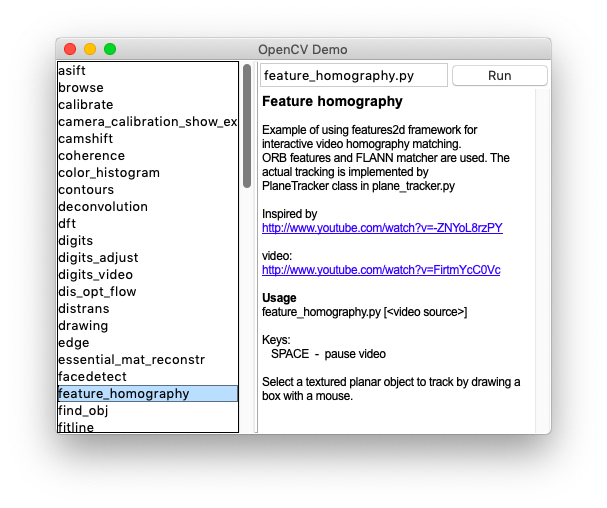The image size is (607, 508).
Task: Maximize the window with the green button
Action: click(110, 49)
